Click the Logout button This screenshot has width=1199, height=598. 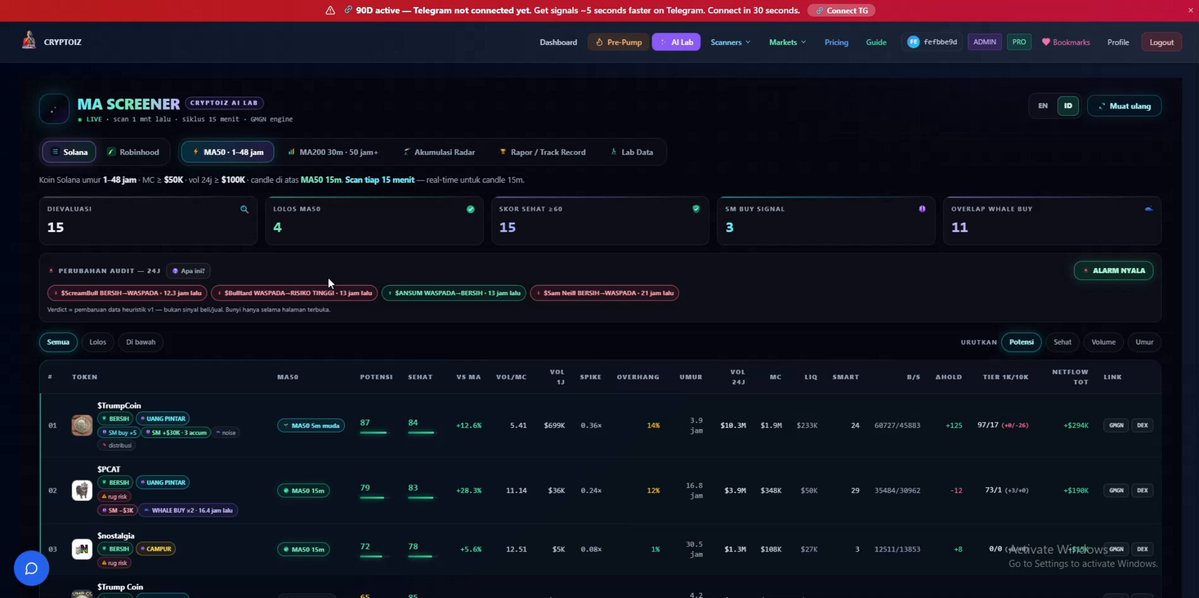(x=1161, y=42)
